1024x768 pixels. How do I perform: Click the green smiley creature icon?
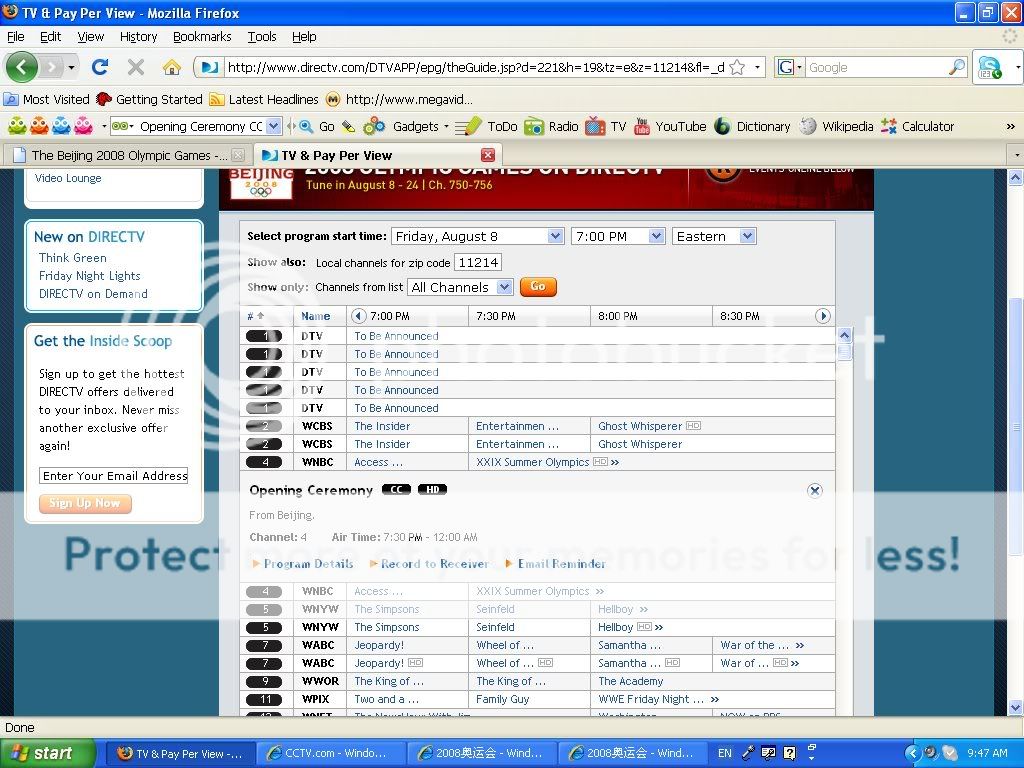click(18, 125)
